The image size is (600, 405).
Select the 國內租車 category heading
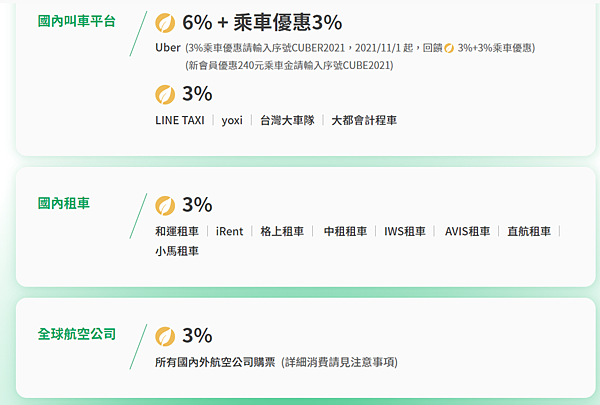click(64, 203)
